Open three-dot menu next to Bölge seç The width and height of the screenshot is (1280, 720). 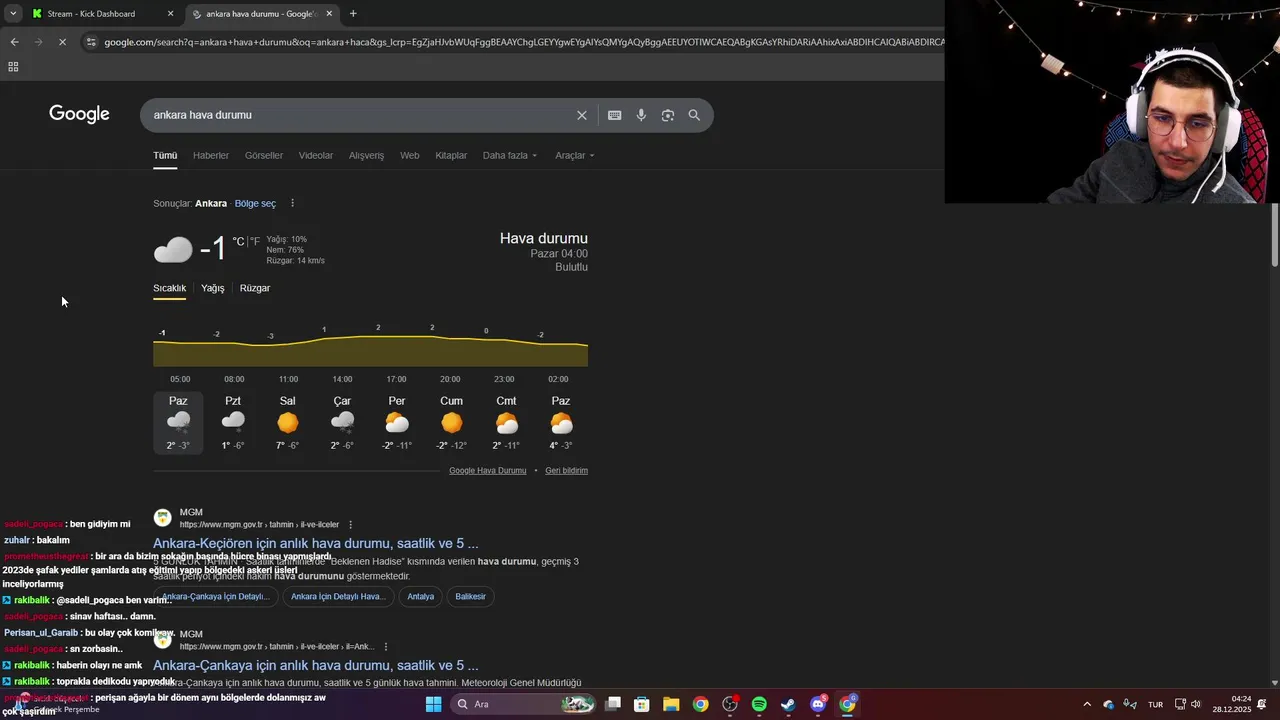click(292, 203)
